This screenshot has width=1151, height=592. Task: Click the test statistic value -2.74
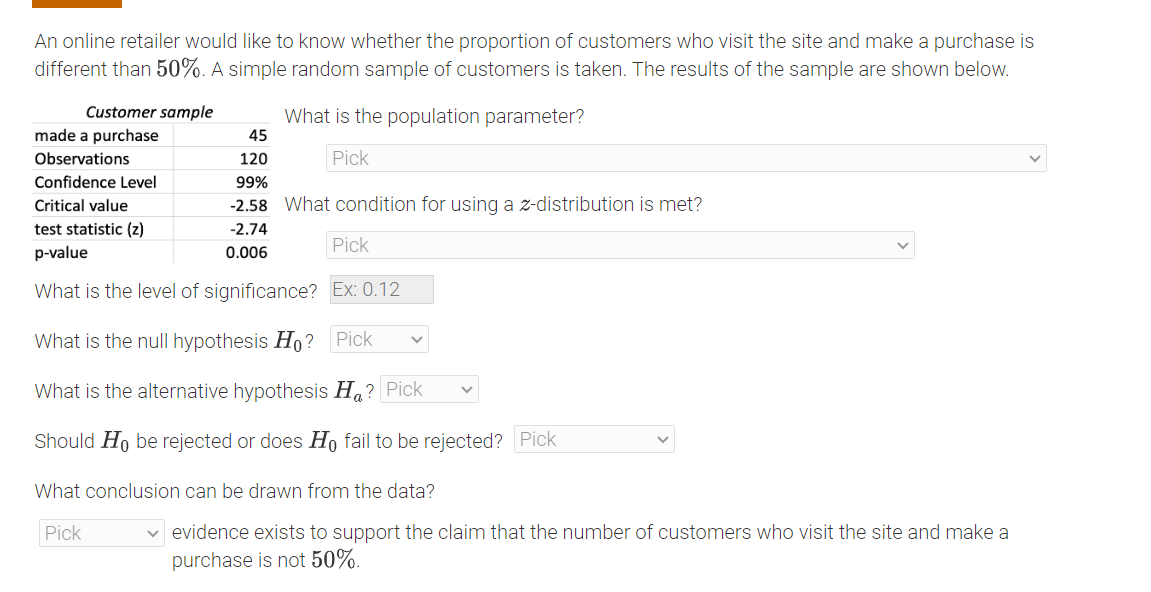249,229
